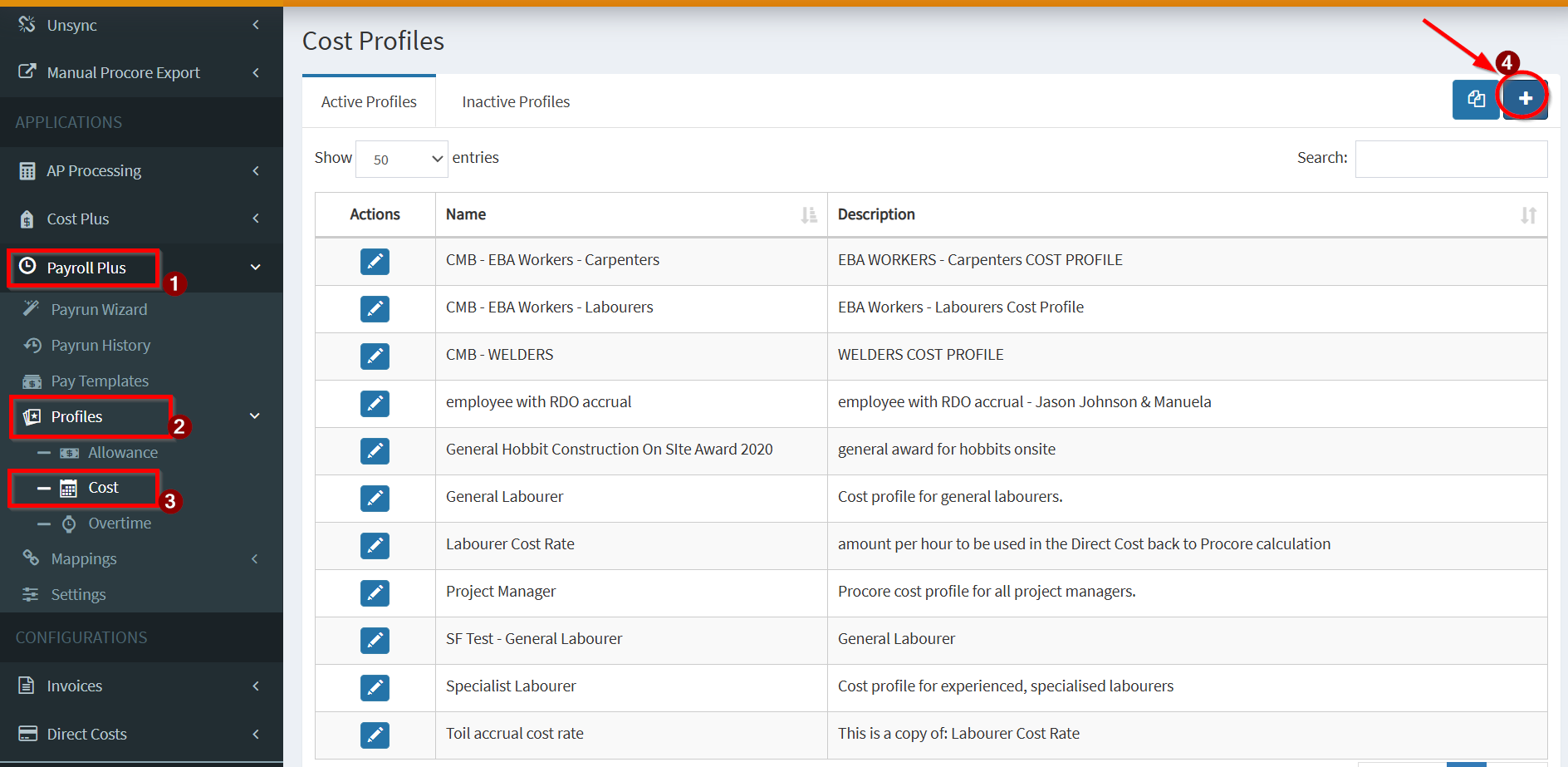Open the Show entries count dropdown
Image resolution: width=1568 pixels, height=767 pixels.
coord(402,159)
